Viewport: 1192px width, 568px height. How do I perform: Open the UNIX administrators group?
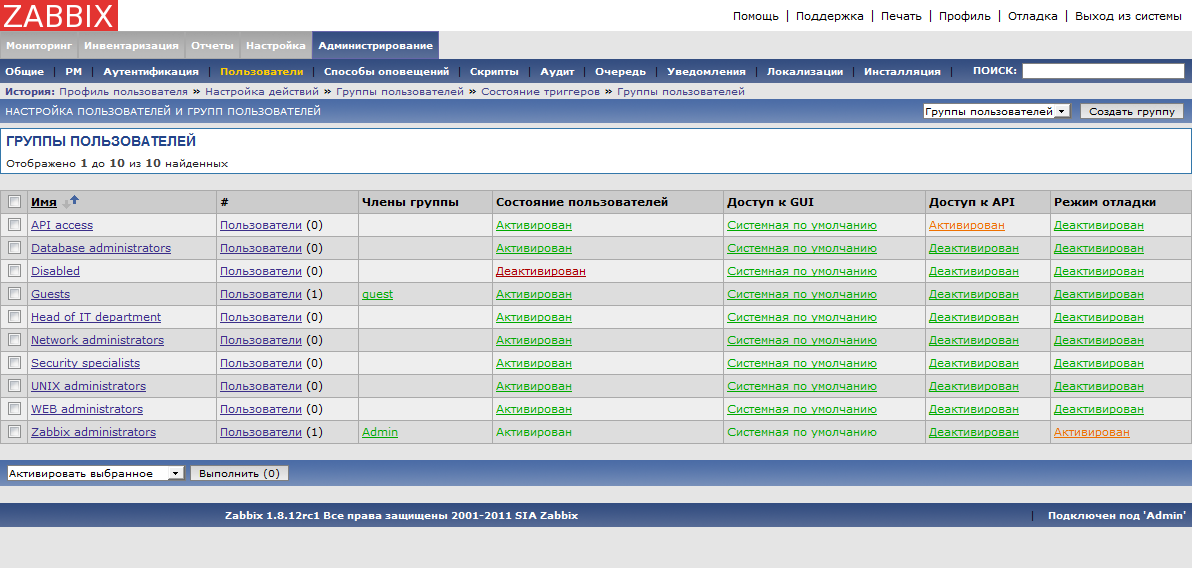(88, 386)
